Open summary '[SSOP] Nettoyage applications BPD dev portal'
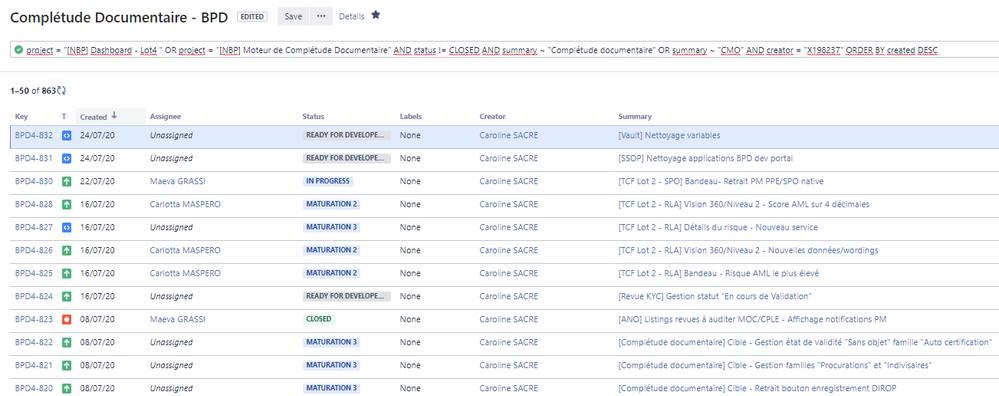Screen dimensions: 999x396 pyautogui.click(x=705, y=159)
